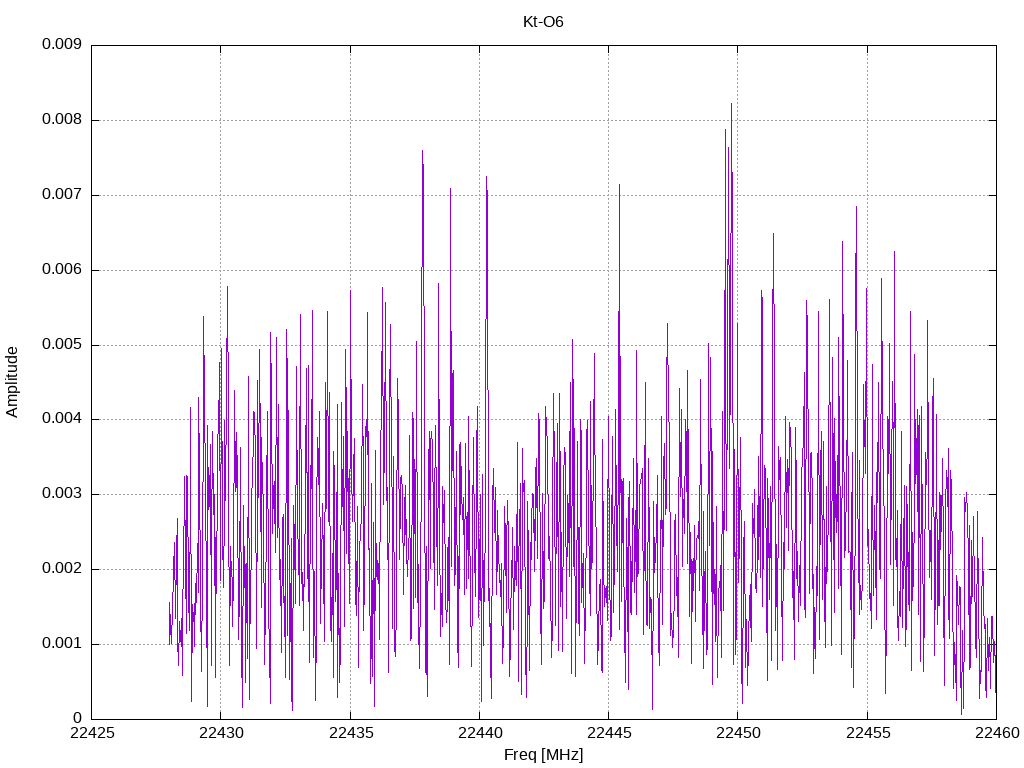1024x768 pixels.
Task: Click y-axis tick value 0.008
Action: pyautogui.click(x=62, y=120)
